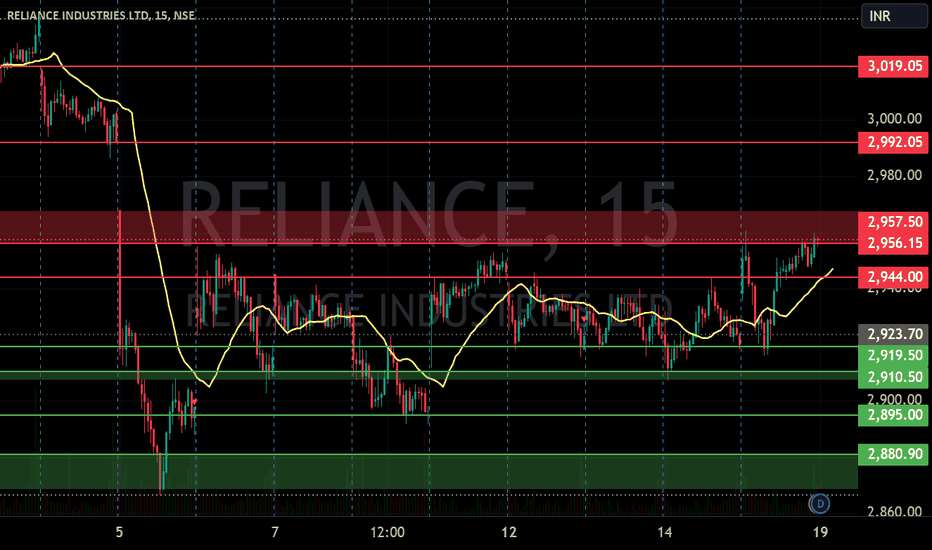Select the 2,956.15 price label

coord(893,243)
